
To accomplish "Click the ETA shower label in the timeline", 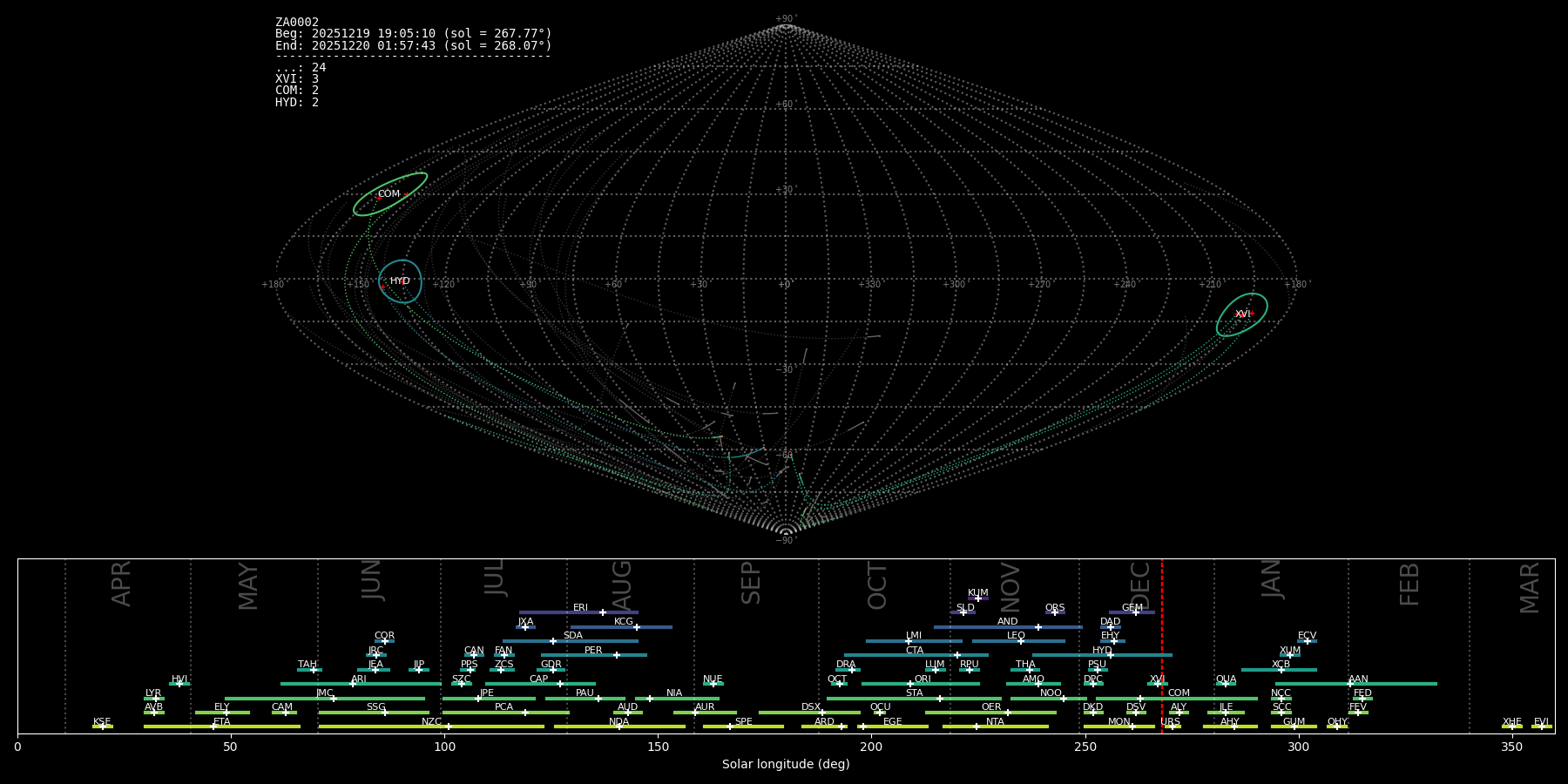I will click(x=222, y=722).
